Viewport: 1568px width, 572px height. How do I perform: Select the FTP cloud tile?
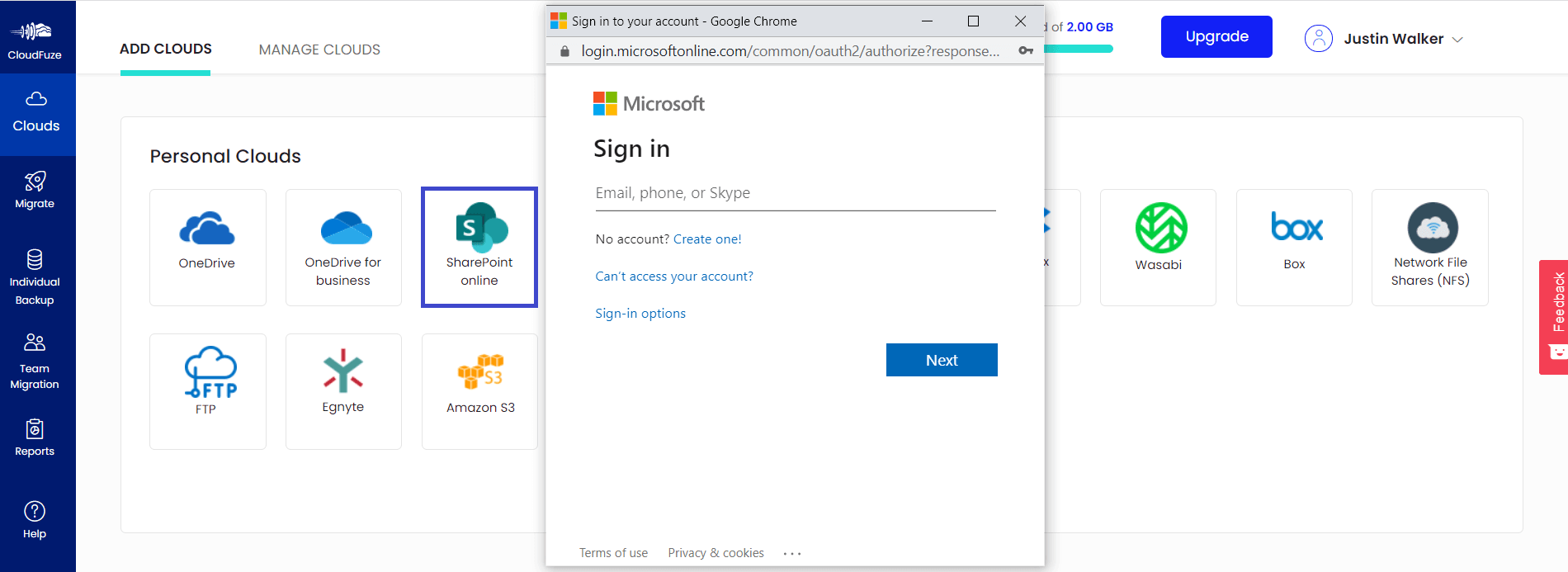[208, 391]
